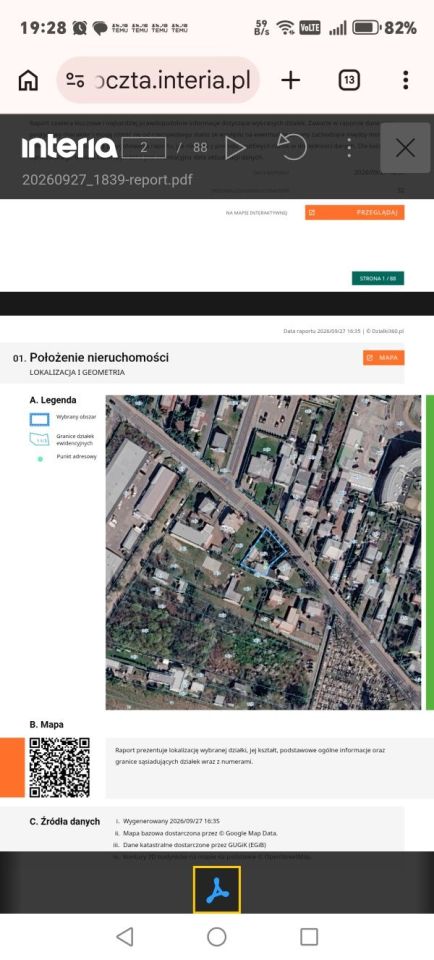This screenshot has height=960, width=434.
Task: Click the Interia logo
Action: click(69, 148)
